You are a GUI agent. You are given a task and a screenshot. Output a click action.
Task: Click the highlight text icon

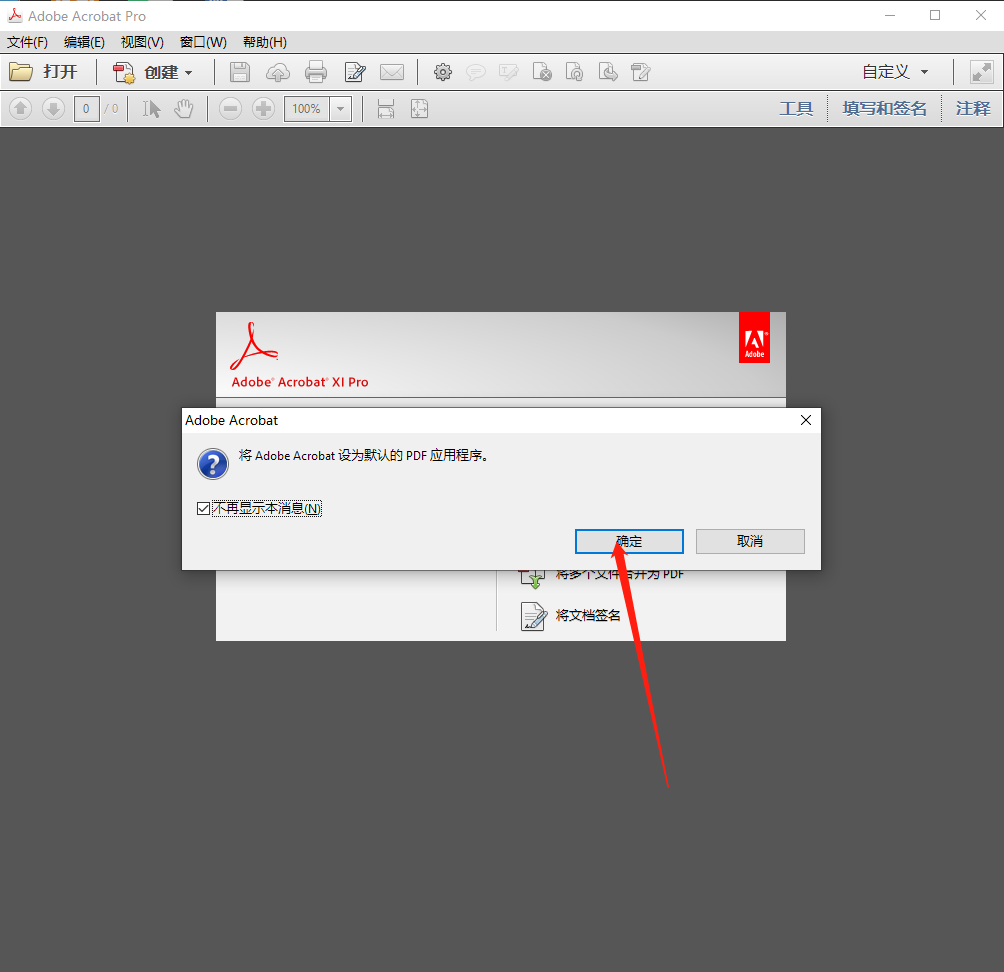508,72
